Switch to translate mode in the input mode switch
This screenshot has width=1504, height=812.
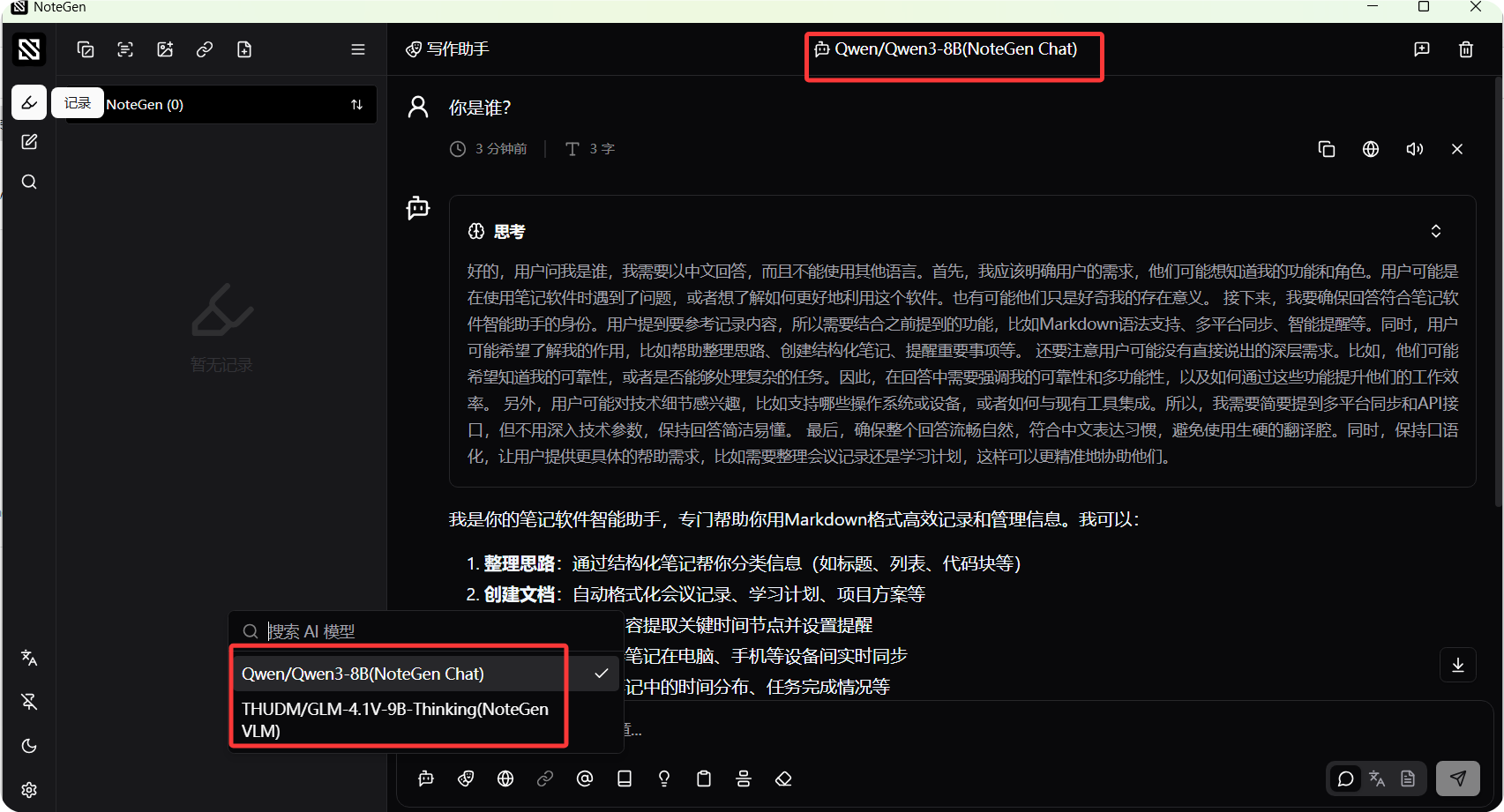(x=1377, y=778)
